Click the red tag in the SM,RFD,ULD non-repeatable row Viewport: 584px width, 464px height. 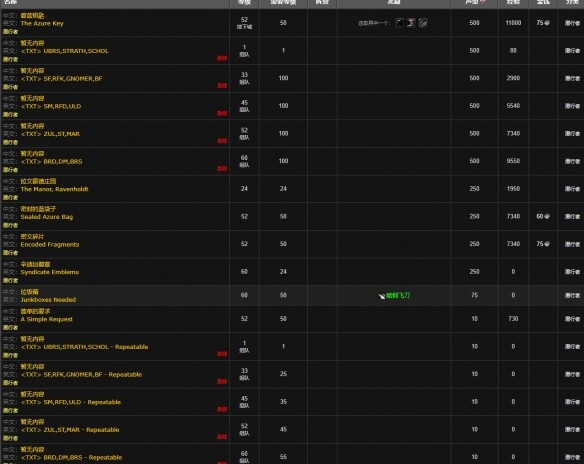(x=222, y=113)
